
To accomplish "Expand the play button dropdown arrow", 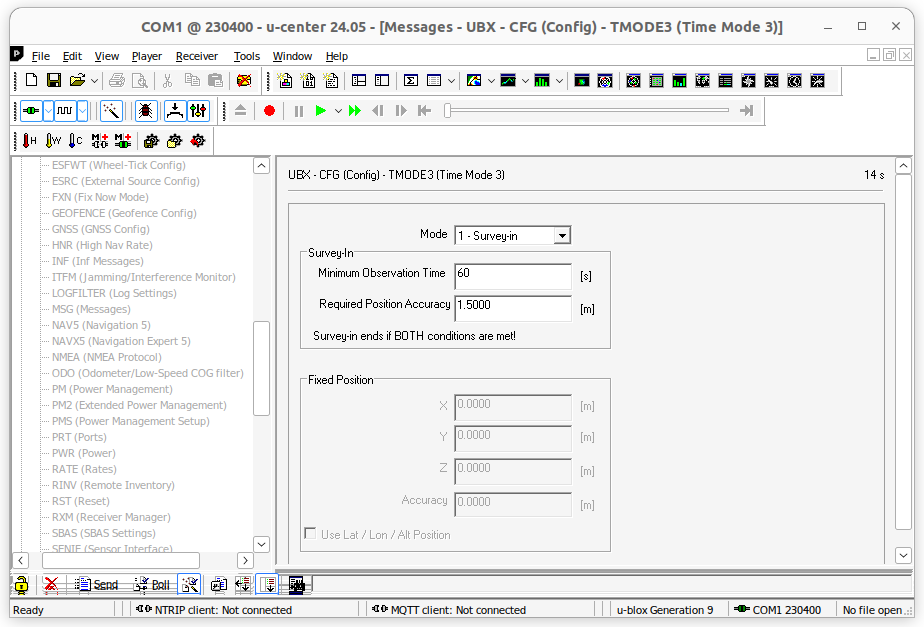I will click(338, 111).
